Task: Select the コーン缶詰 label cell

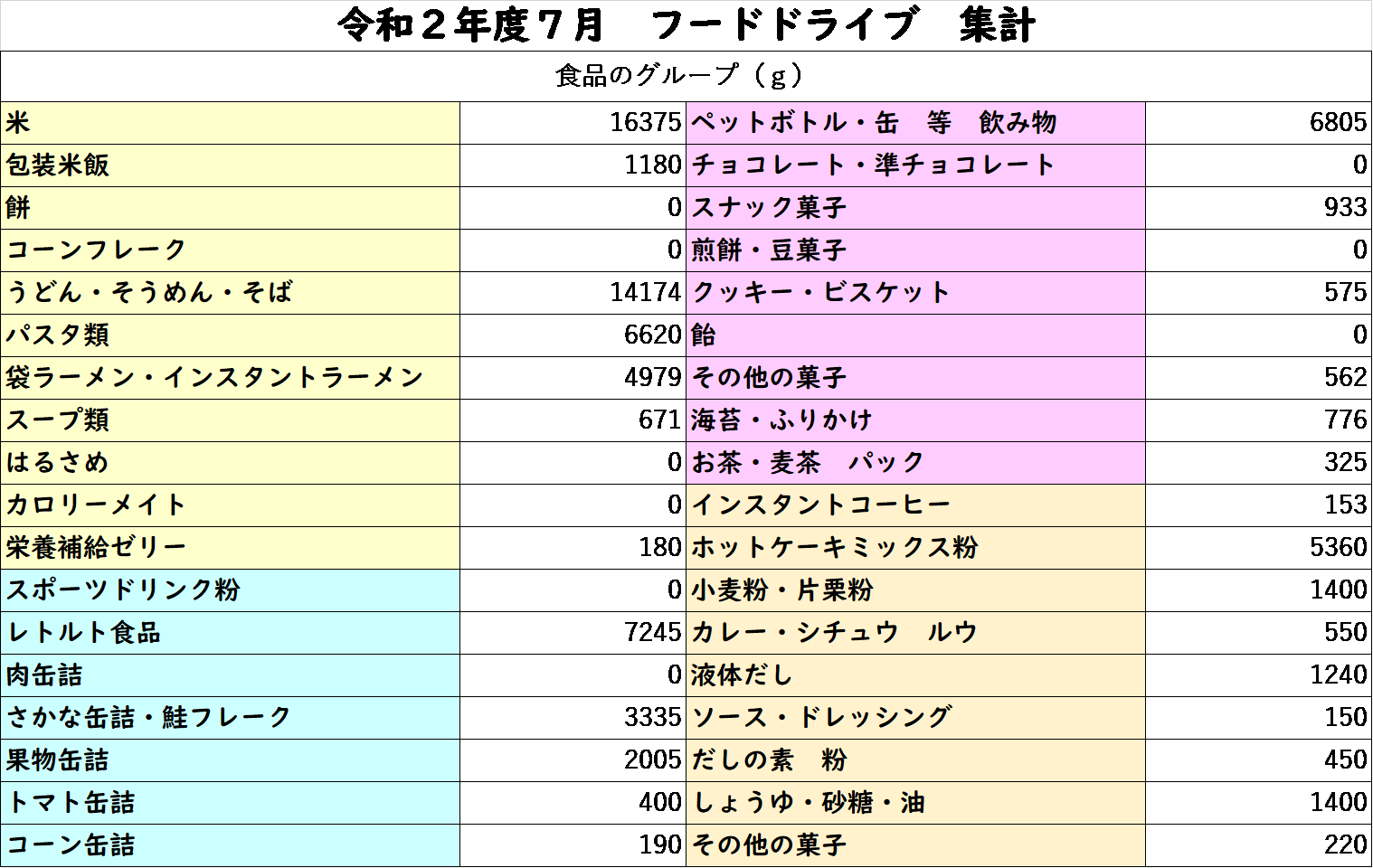Action: [x=230, y=845]
